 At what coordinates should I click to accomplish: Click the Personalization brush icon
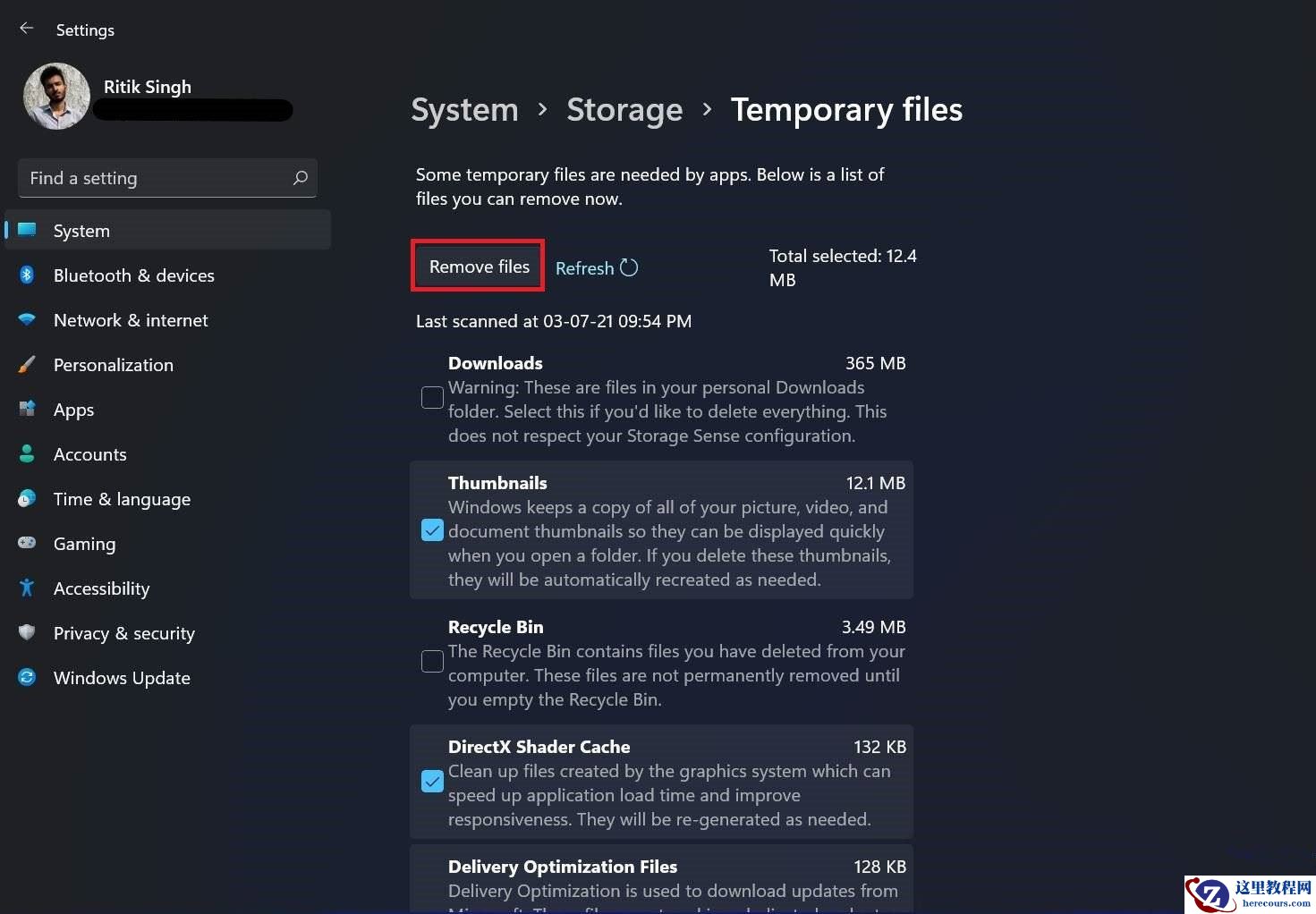(27, 364)
